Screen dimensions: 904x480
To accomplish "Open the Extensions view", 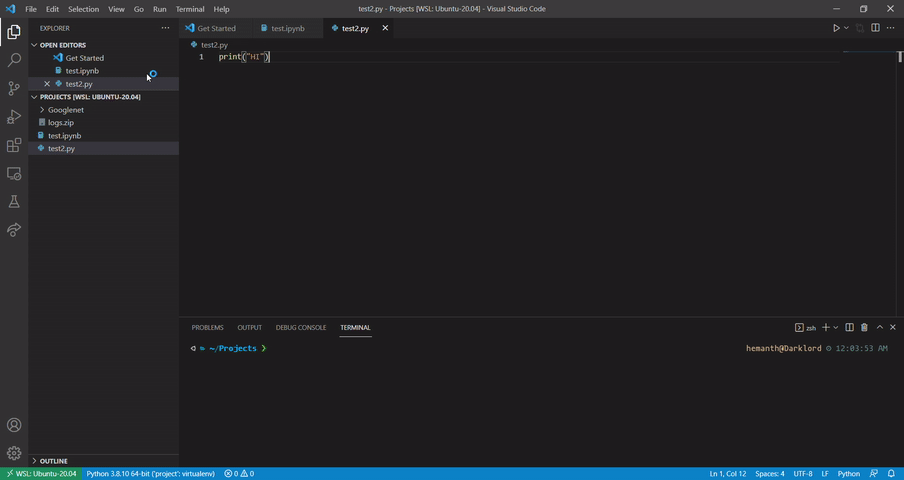I will pyautogui.click(x=14, y=145).
